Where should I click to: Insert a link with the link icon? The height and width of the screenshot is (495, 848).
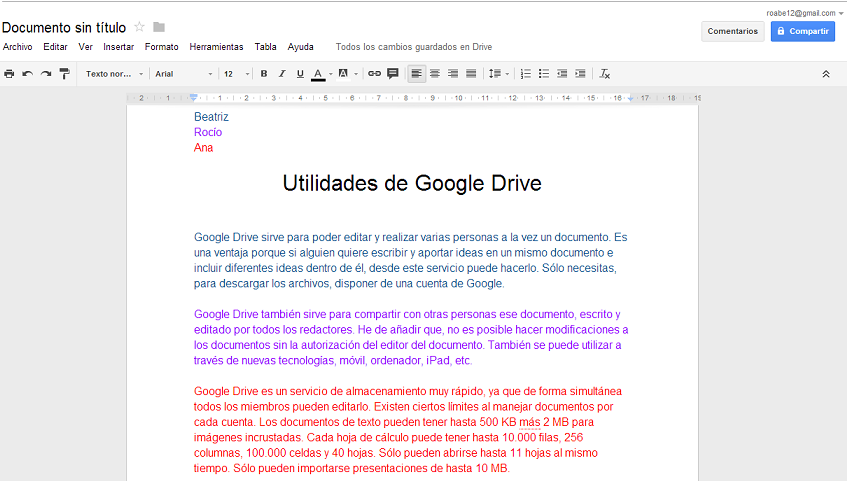click(x=374, y=74)
